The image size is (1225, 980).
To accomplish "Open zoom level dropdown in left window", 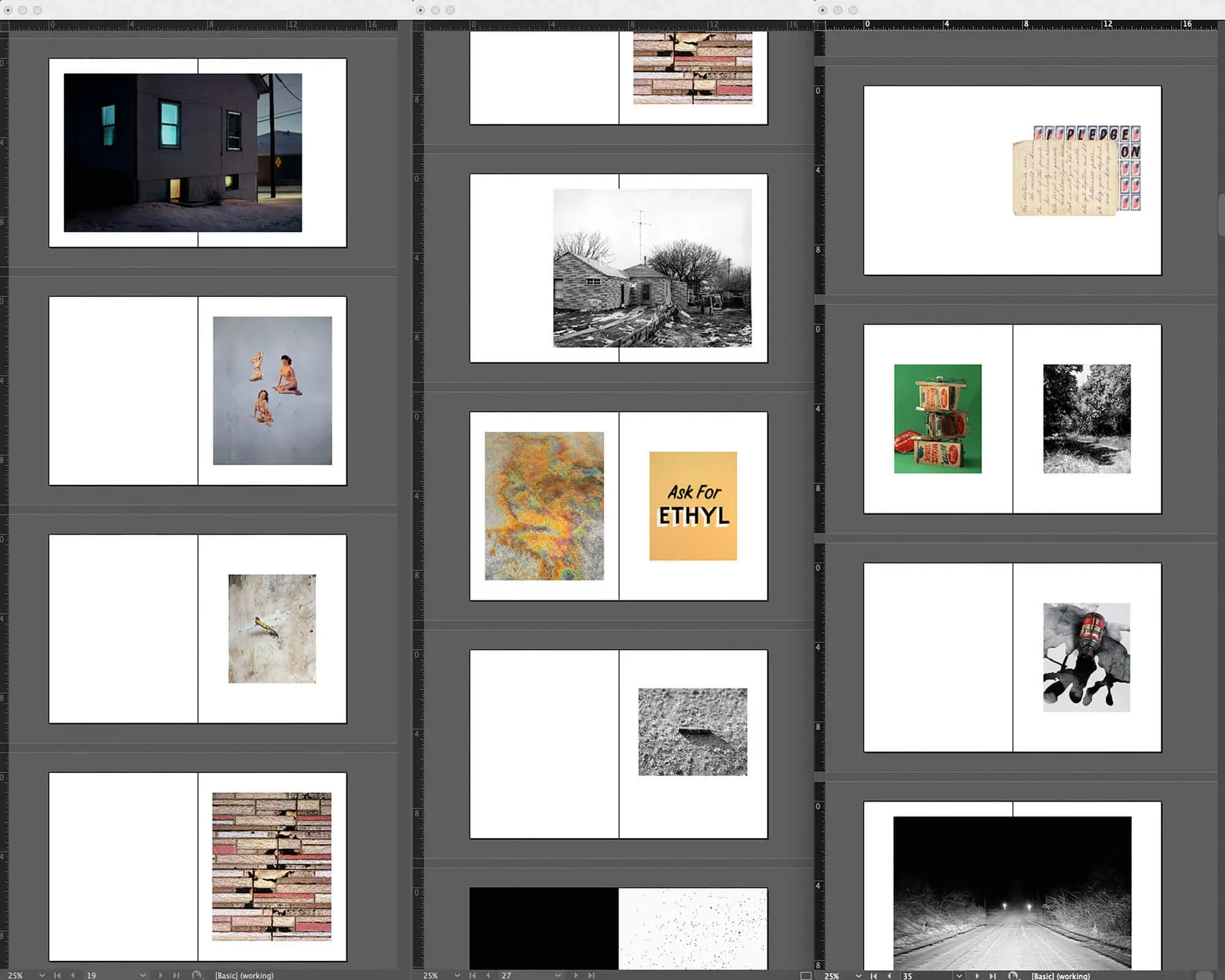I will pyautogui.click(x=42, y=975).
